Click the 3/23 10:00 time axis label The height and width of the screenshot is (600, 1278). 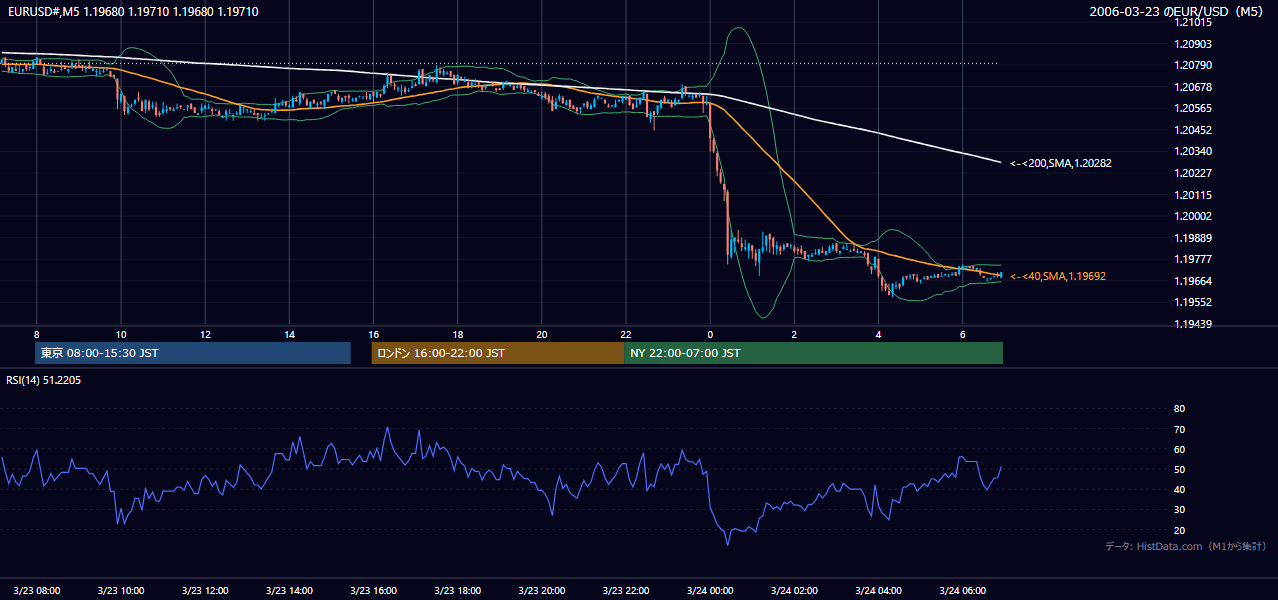pos(121,590)
